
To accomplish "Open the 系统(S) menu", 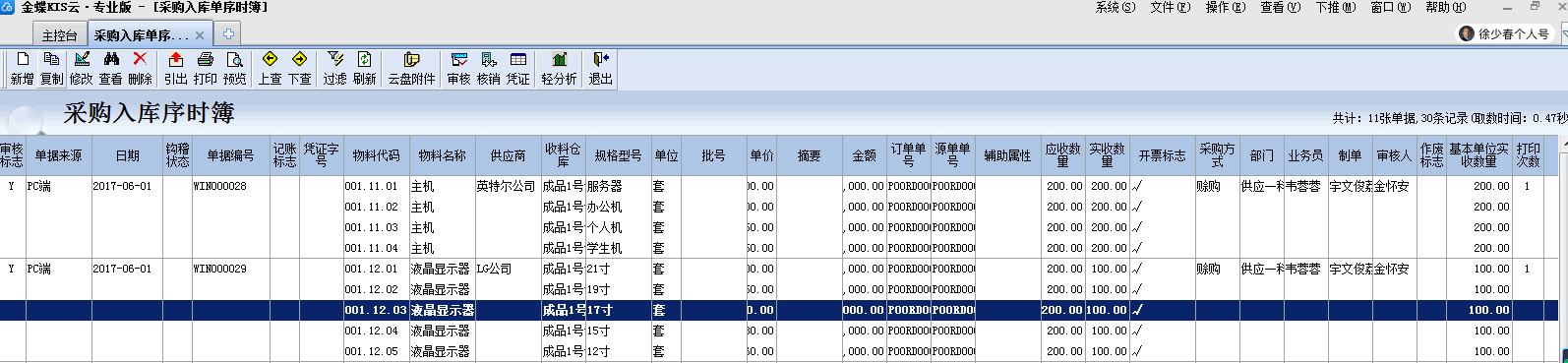I will 1116,7.
